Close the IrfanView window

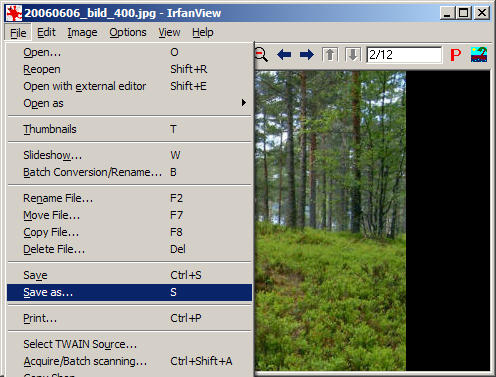click(x=482, y=13)
